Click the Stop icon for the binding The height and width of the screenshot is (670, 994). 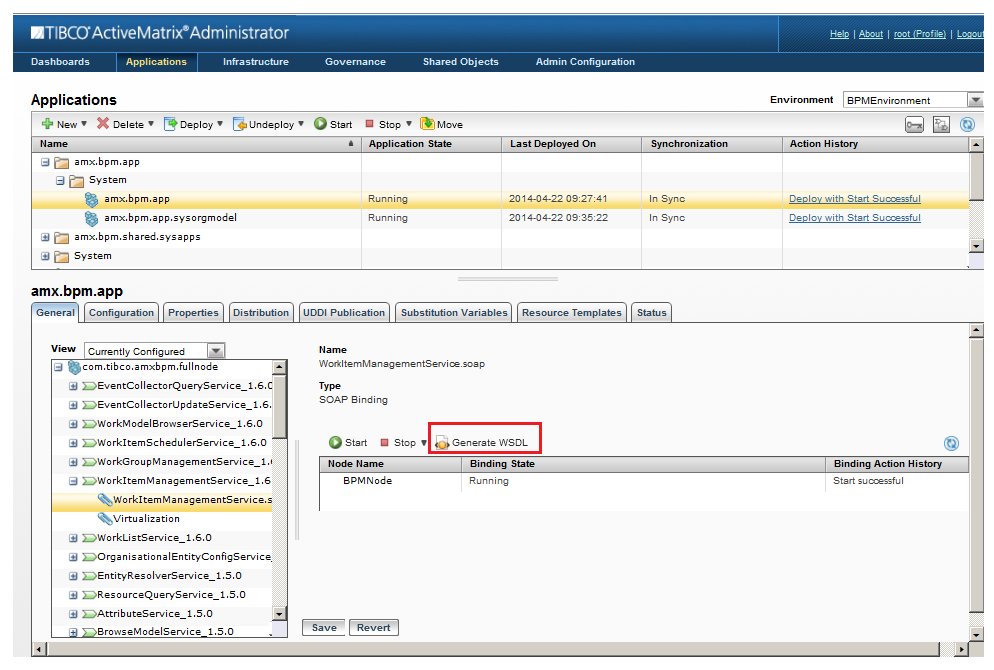pyautogui.click(x=384, y=442)
